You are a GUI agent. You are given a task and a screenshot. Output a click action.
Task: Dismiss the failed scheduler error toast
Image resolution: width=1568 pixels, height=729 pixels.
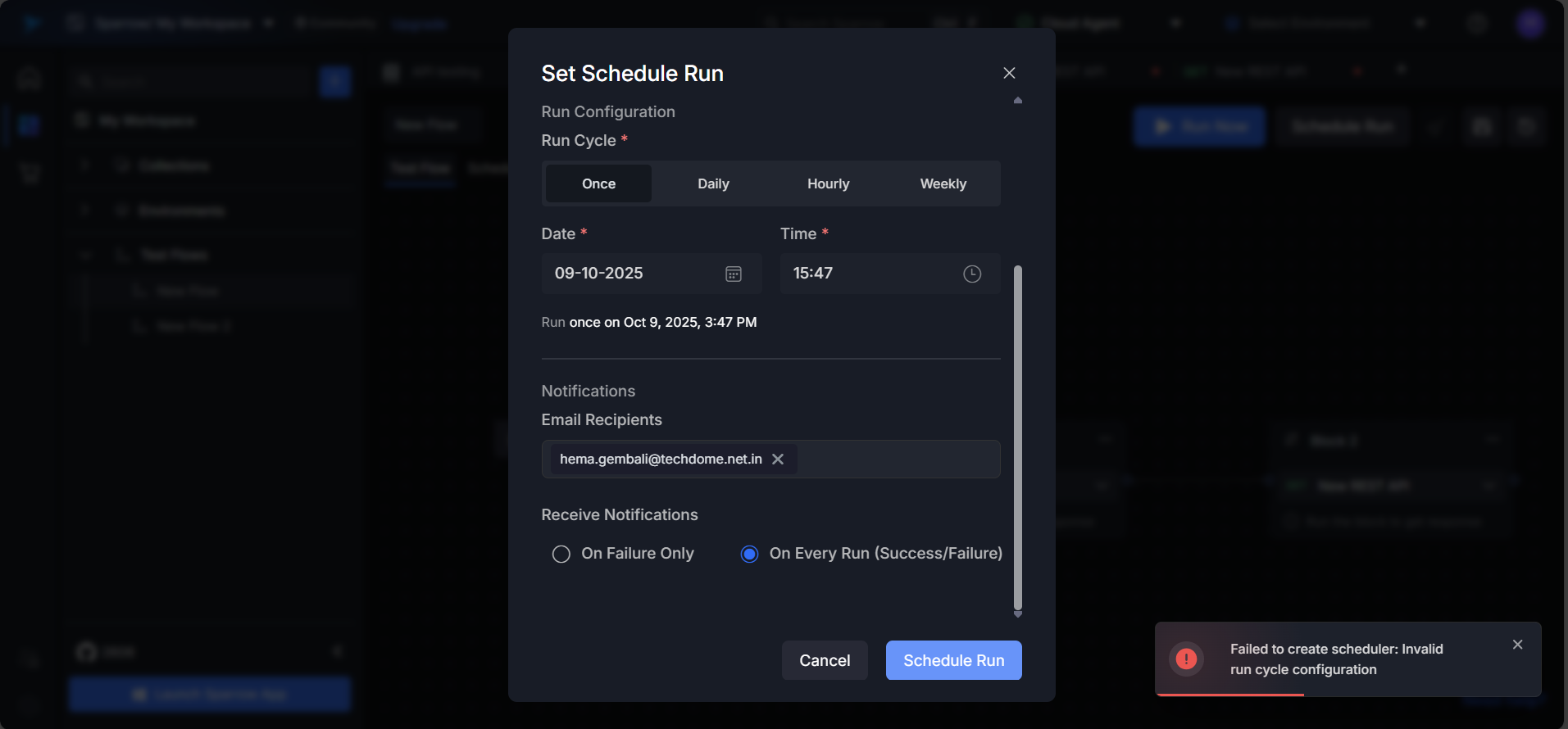click(1517, 645)
